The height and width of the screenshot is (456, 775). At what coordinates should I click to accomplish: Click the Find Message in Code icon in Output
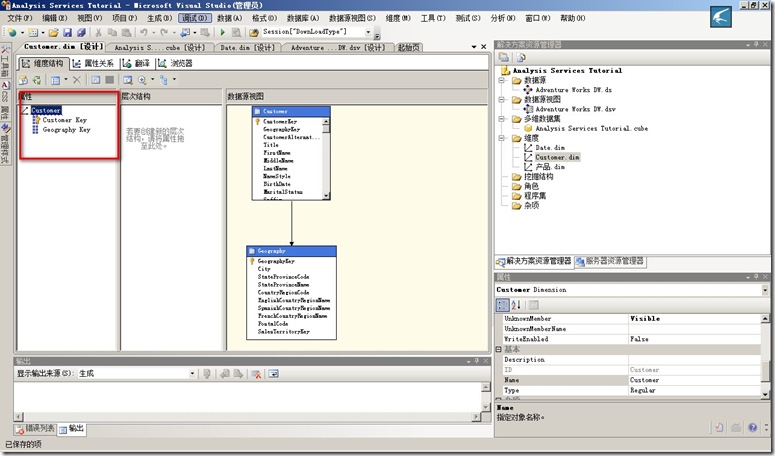(x=207, y=374)
